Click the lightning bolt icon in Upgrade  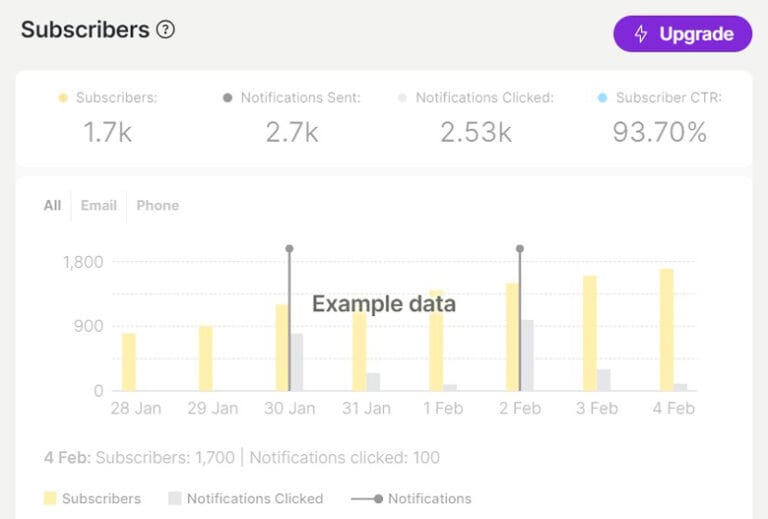pos(641,34)
